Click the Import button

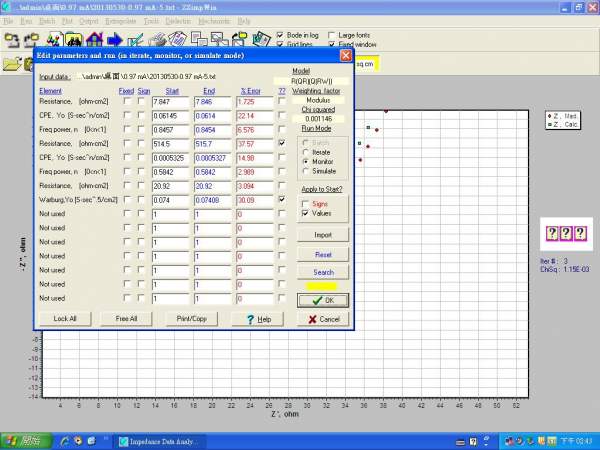[323, 234]
